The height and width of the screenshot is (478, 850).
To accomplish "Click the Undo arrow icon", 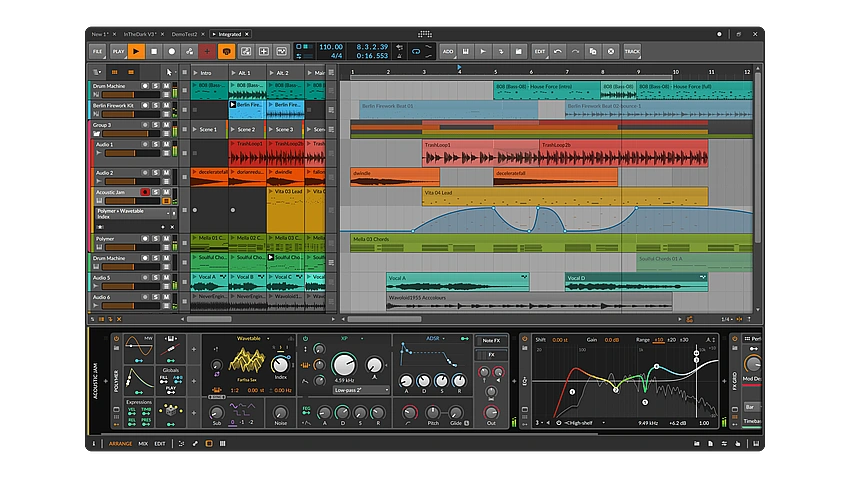I will (x=558, y=51).
